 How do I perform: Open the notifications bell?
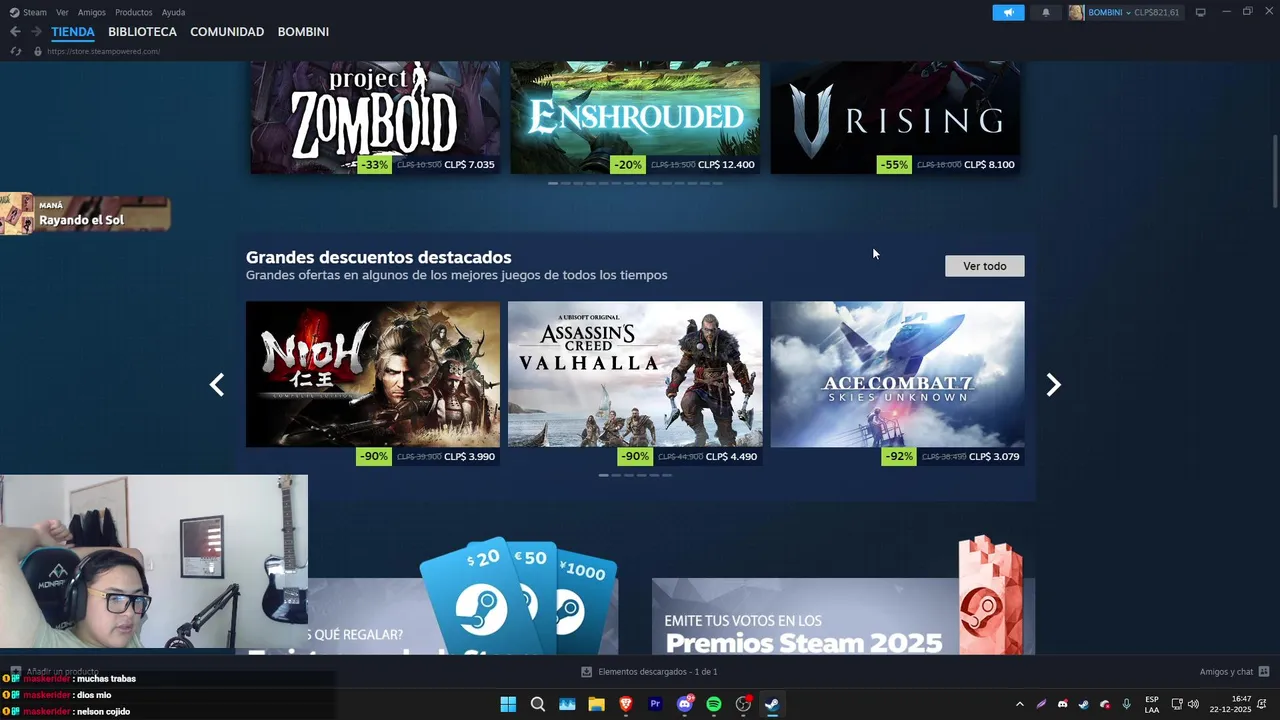[1046, 12]
